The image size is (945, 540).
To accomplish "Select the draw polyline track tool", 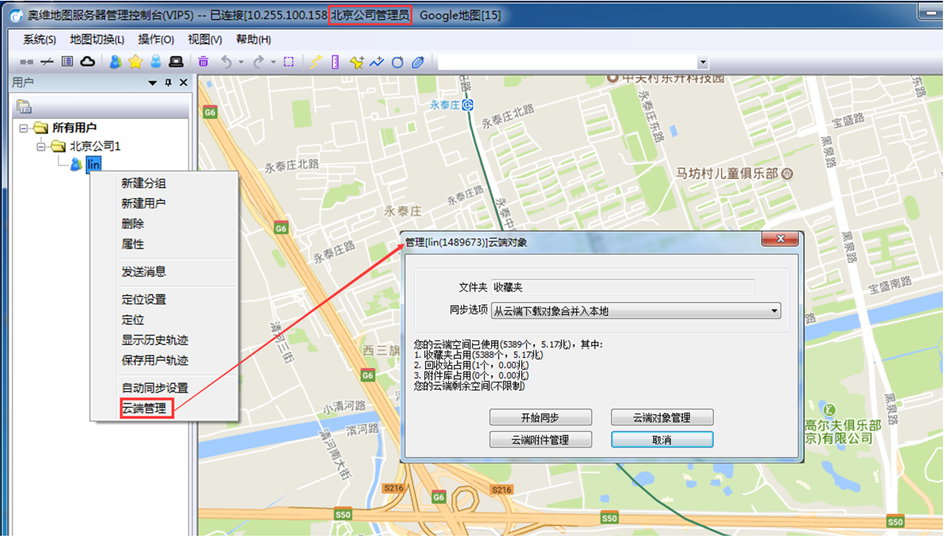I will coord(377,62).
